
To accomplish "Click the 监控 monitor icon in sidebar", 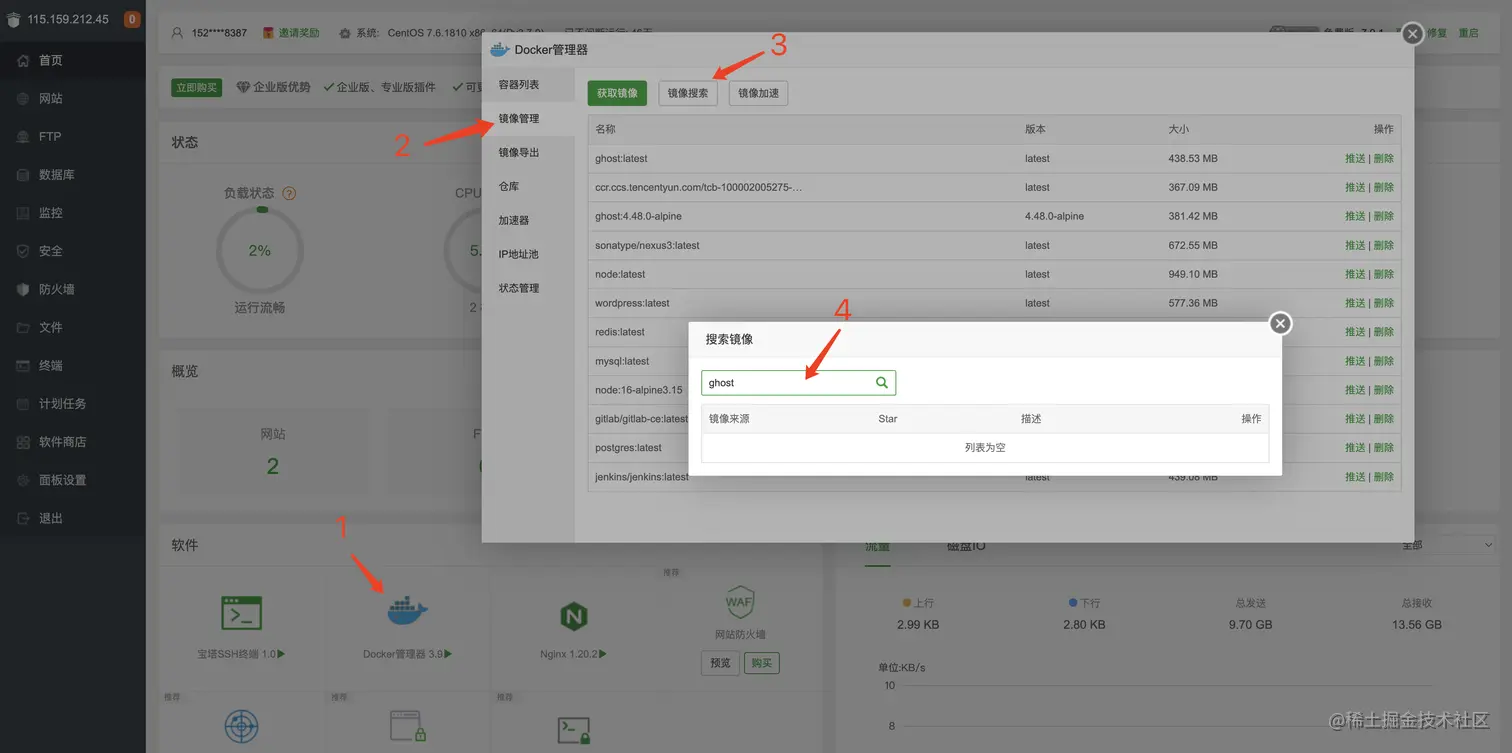I will 22,213.
